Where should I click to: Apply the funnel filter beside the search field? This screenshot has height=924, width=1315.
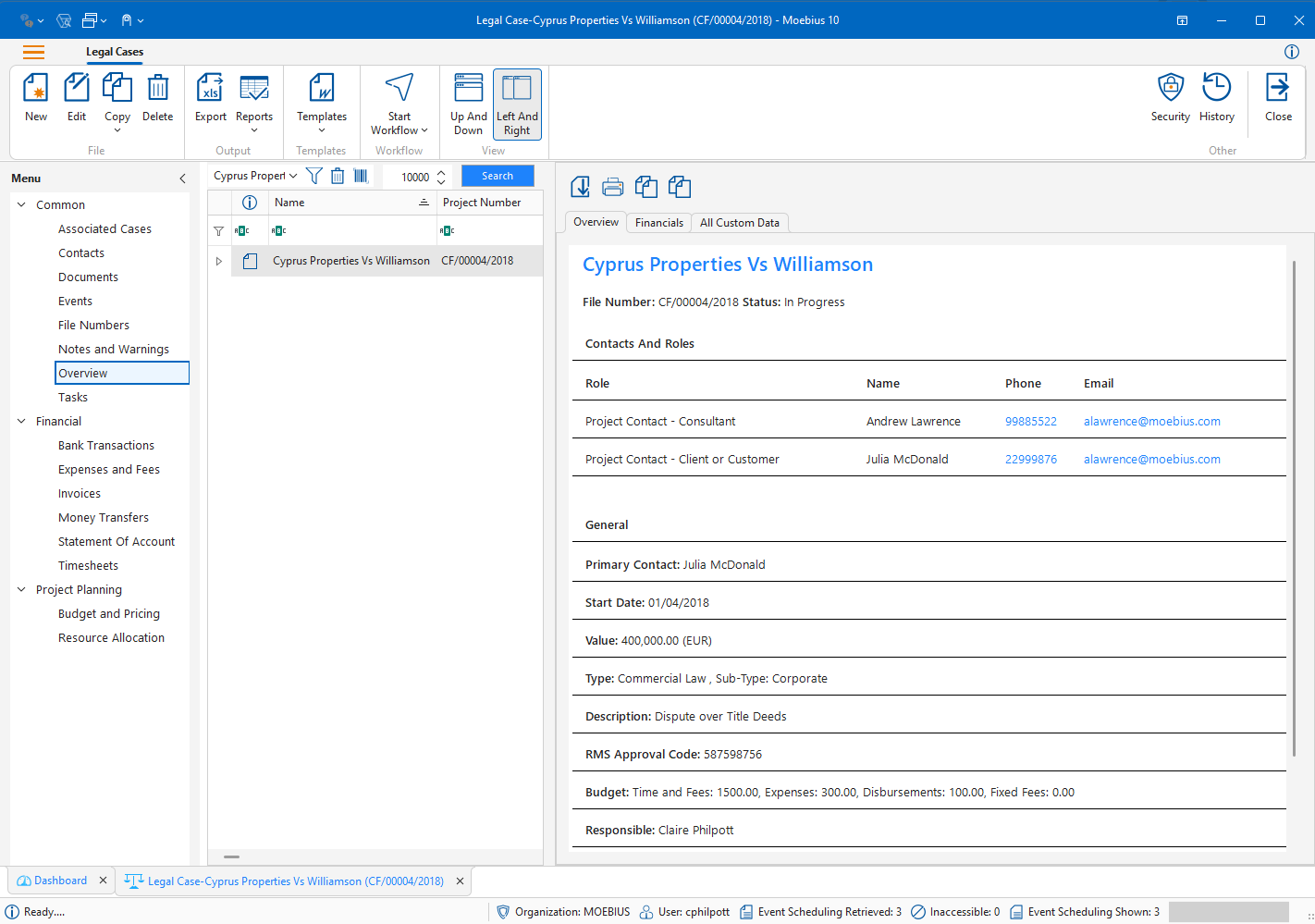(x=313, y=175)
